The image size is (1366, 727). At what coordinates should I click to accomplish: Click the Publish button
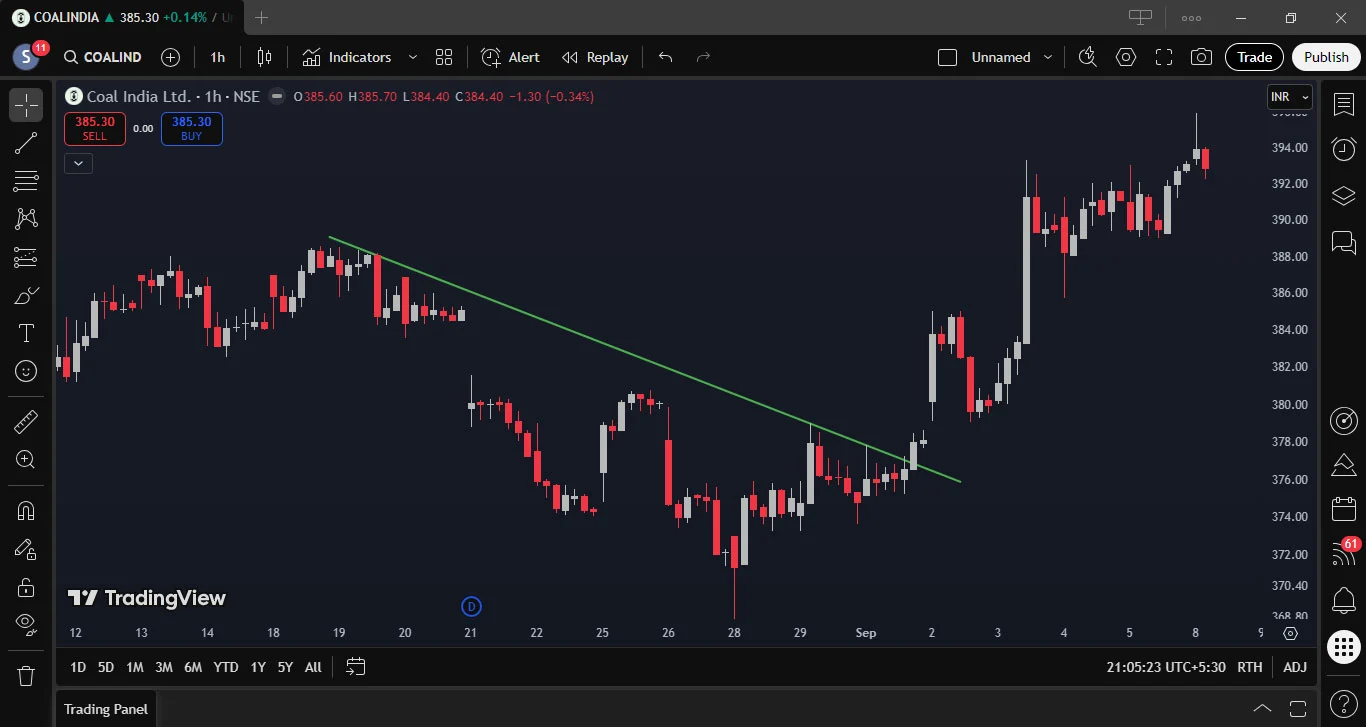pyautogui.click(x=1326, y=57)
